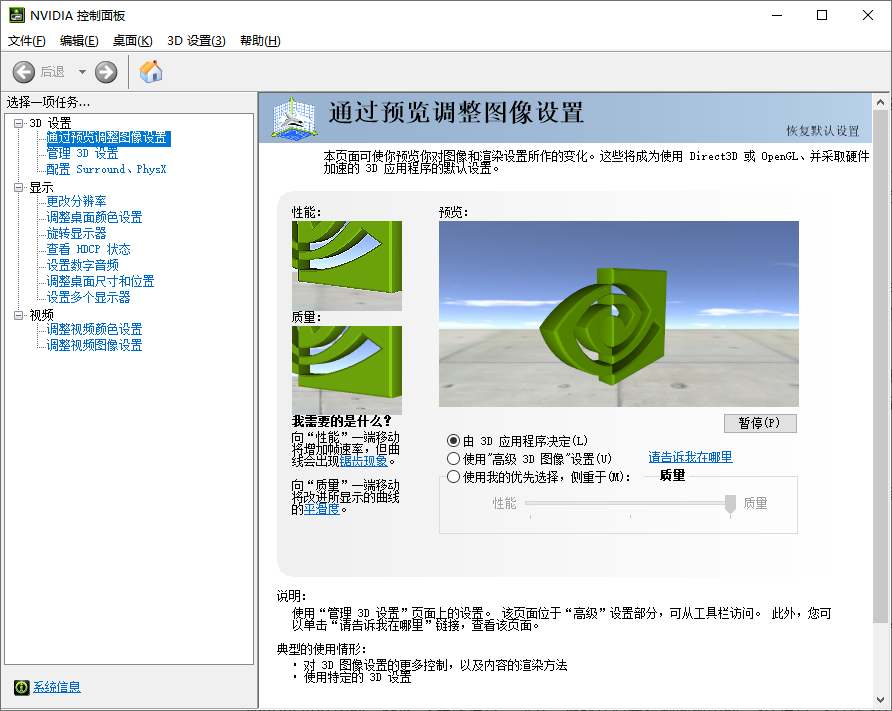This screenshot has height=711, width=892.
Task: Click the NVIDIA title bar app icon
Action: coord(16,15)
